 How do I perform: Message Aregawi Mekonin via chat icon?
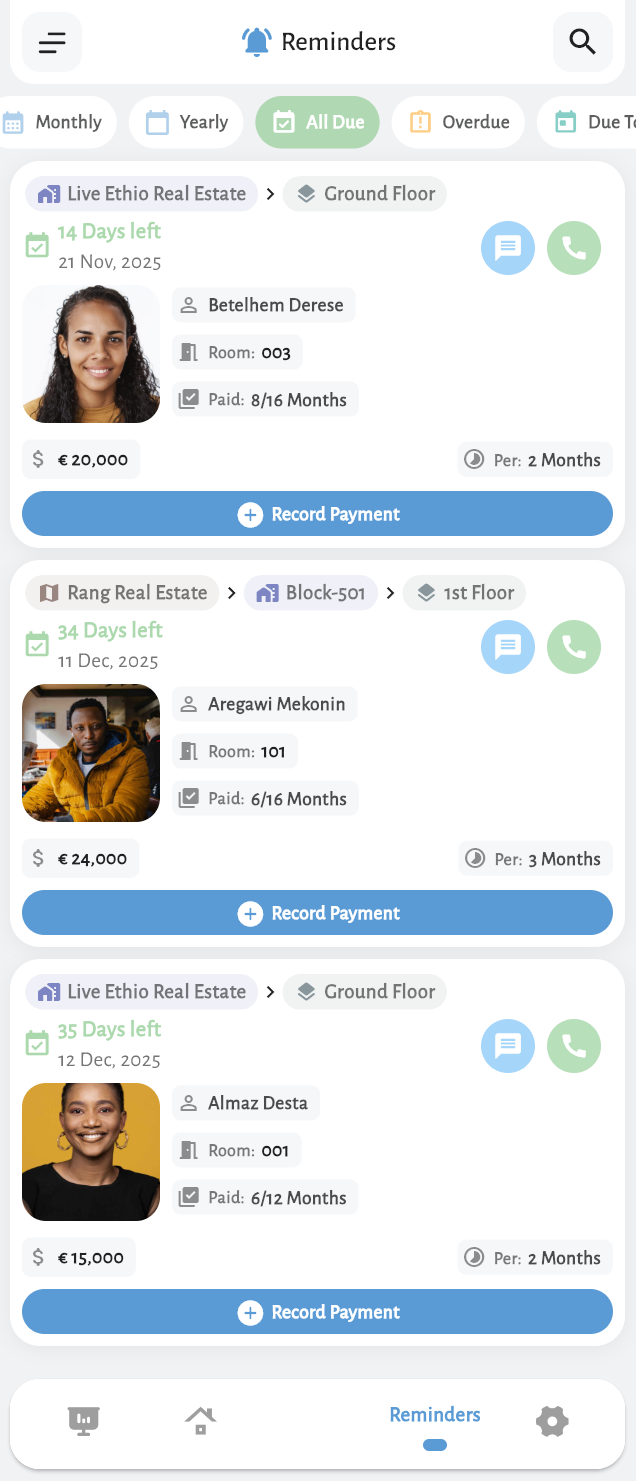[508, 646]
